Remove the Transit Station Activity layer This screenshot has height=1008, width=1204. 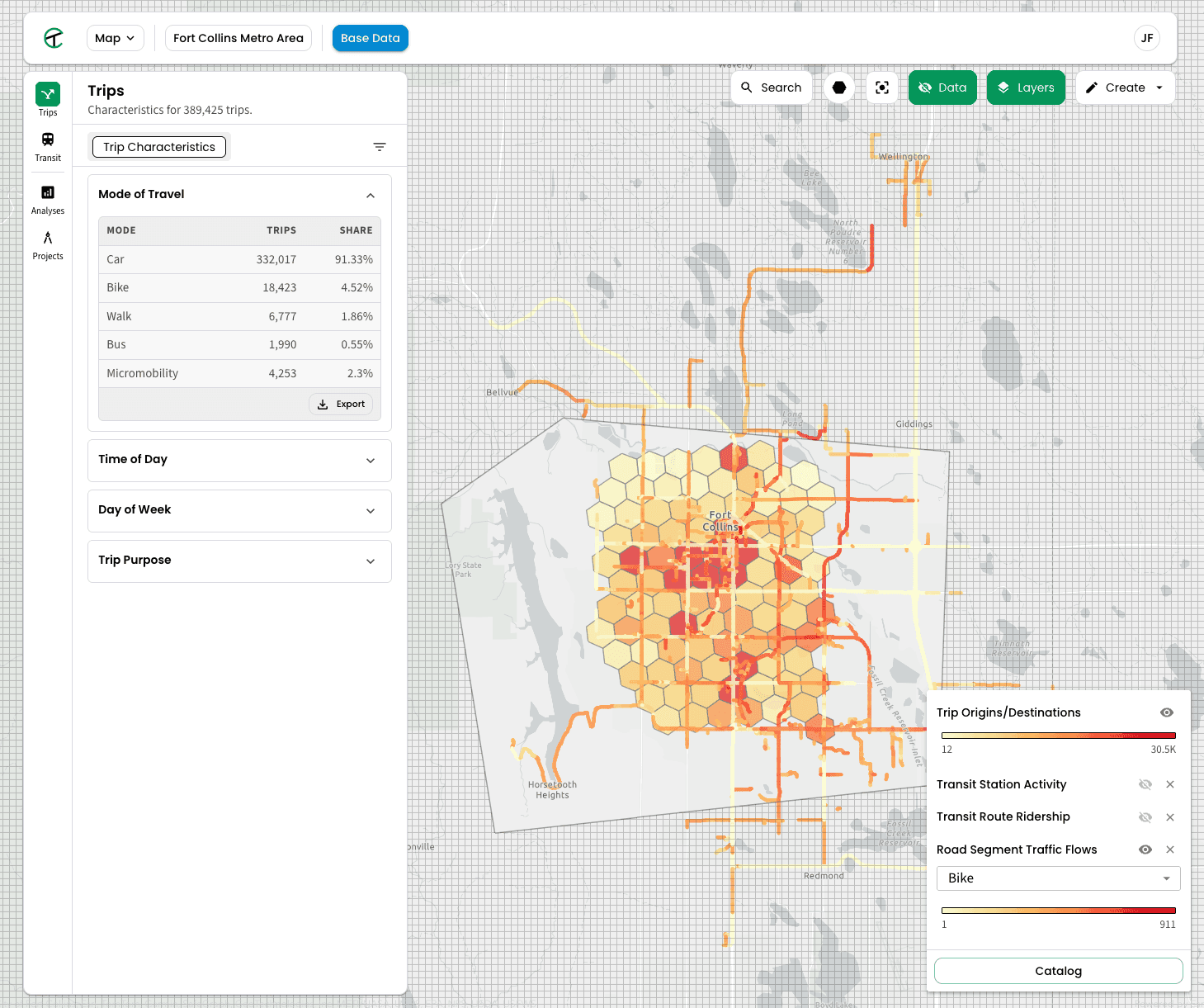1170,784
